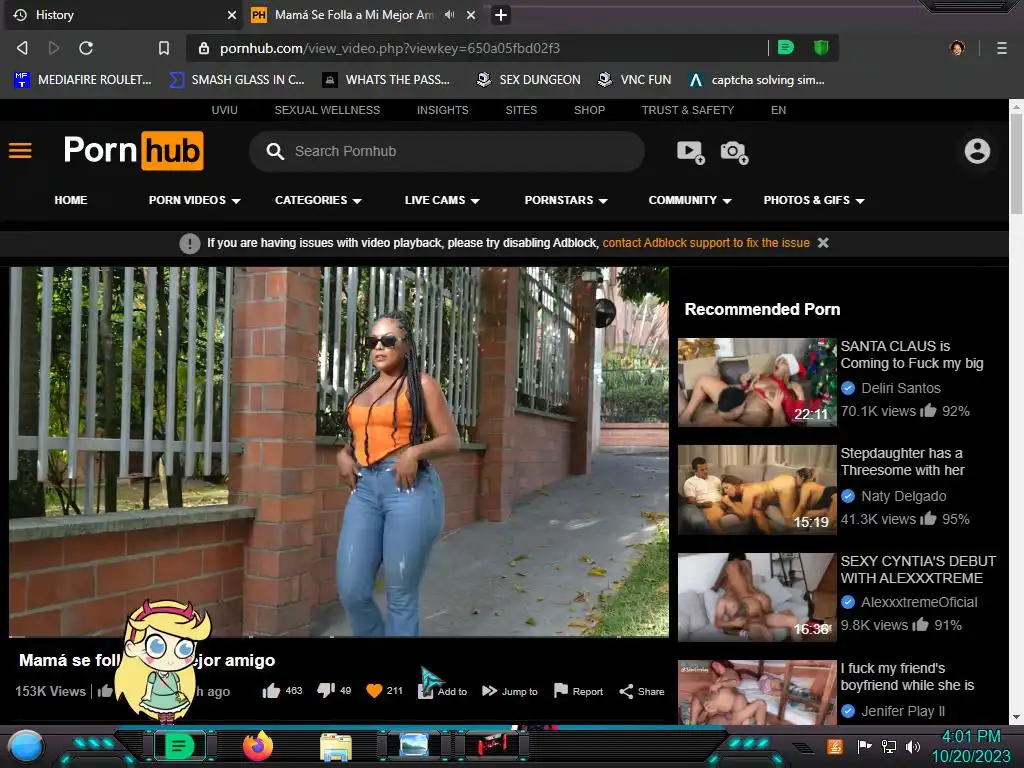Open the AlexxxtremeOficial channel link
Image resolution: width=1024 pixels, height=768 pixels.
coord(919,602)
